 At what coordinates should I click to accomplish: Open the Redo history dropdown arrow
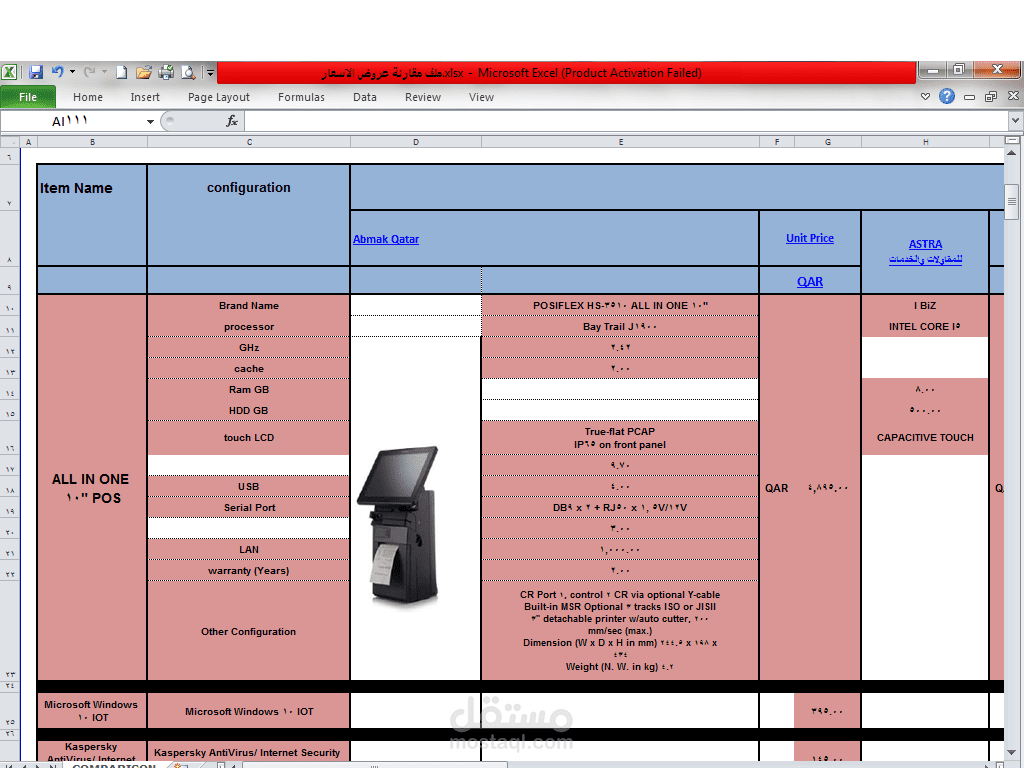tap(104, 72)
